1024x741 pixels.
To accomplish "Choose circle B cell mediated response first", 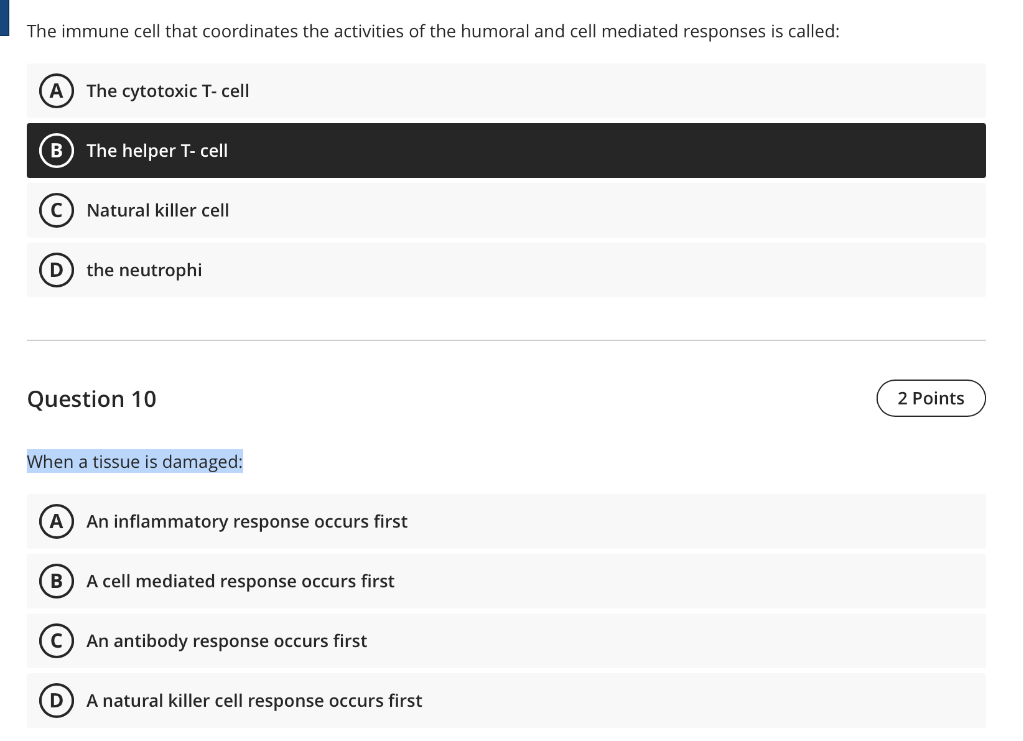I will tap(56, 581).
